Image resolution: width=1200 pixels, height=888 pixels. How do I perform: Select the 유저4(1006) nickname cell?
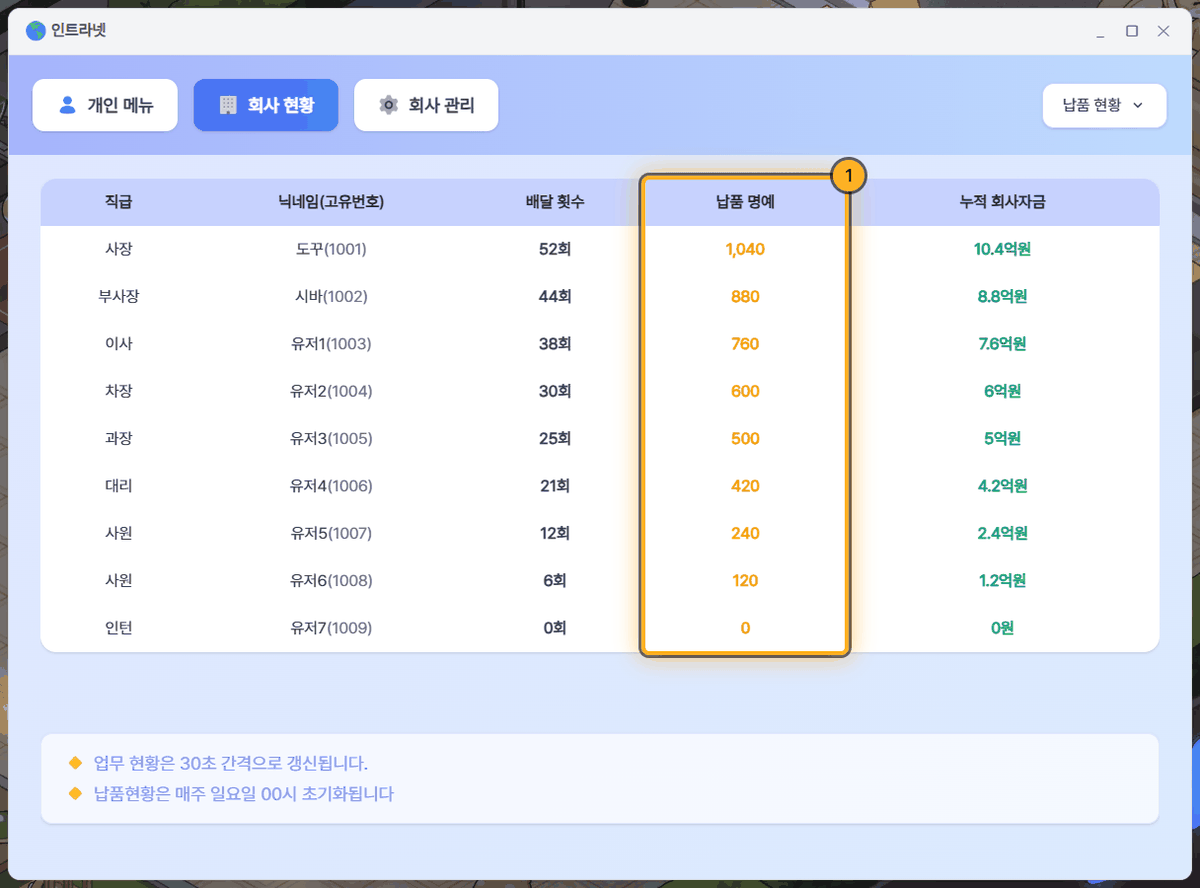click(x=331, y=486)
